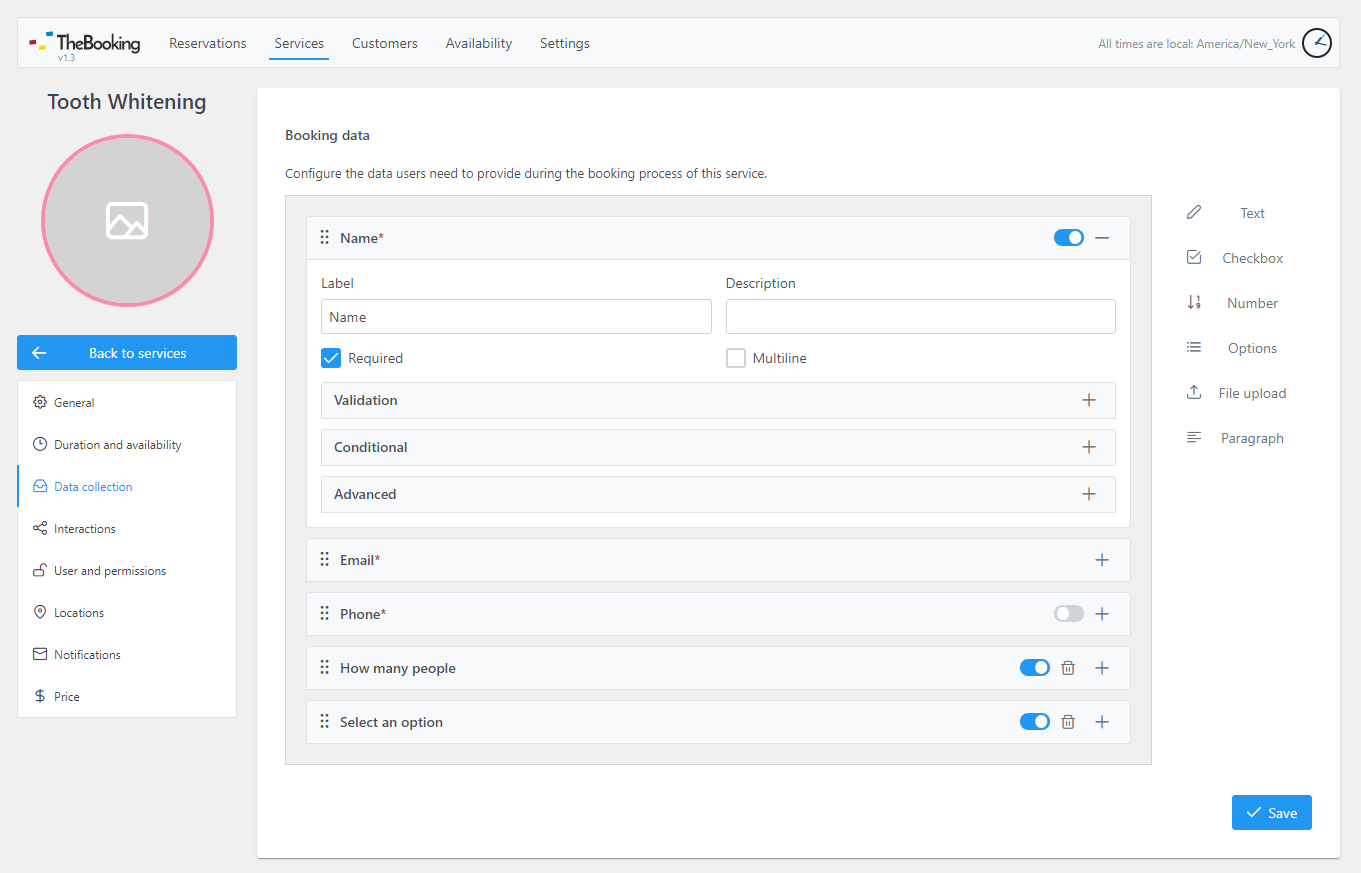Click the timezone clock icon
The height and width of the screenshot is (873, 1361).
pyautogui.click(x=1317, y=43)
